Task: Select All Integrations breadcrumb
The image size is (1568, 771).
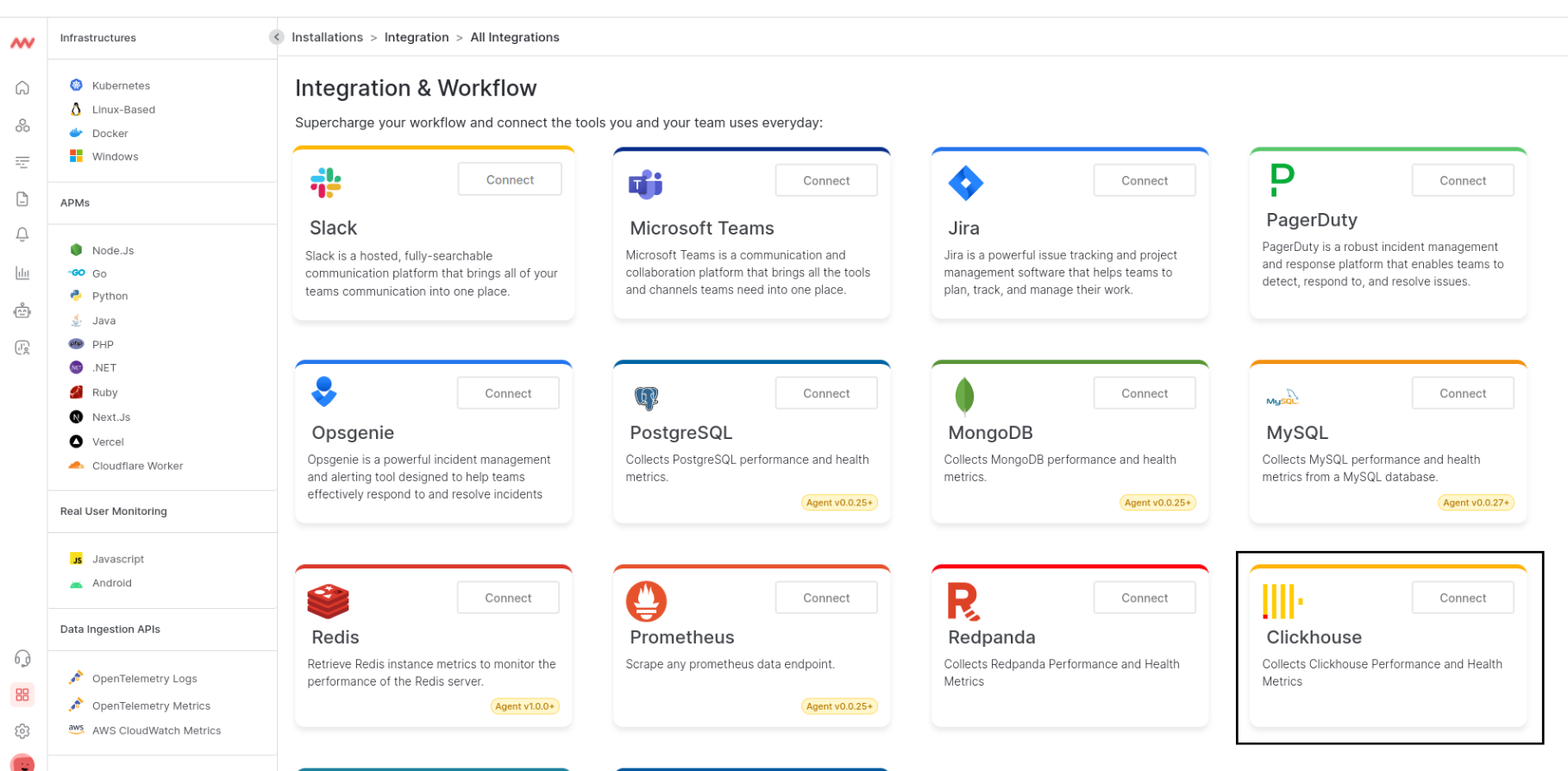Action: pyautogui.click(x=515, y=37)
